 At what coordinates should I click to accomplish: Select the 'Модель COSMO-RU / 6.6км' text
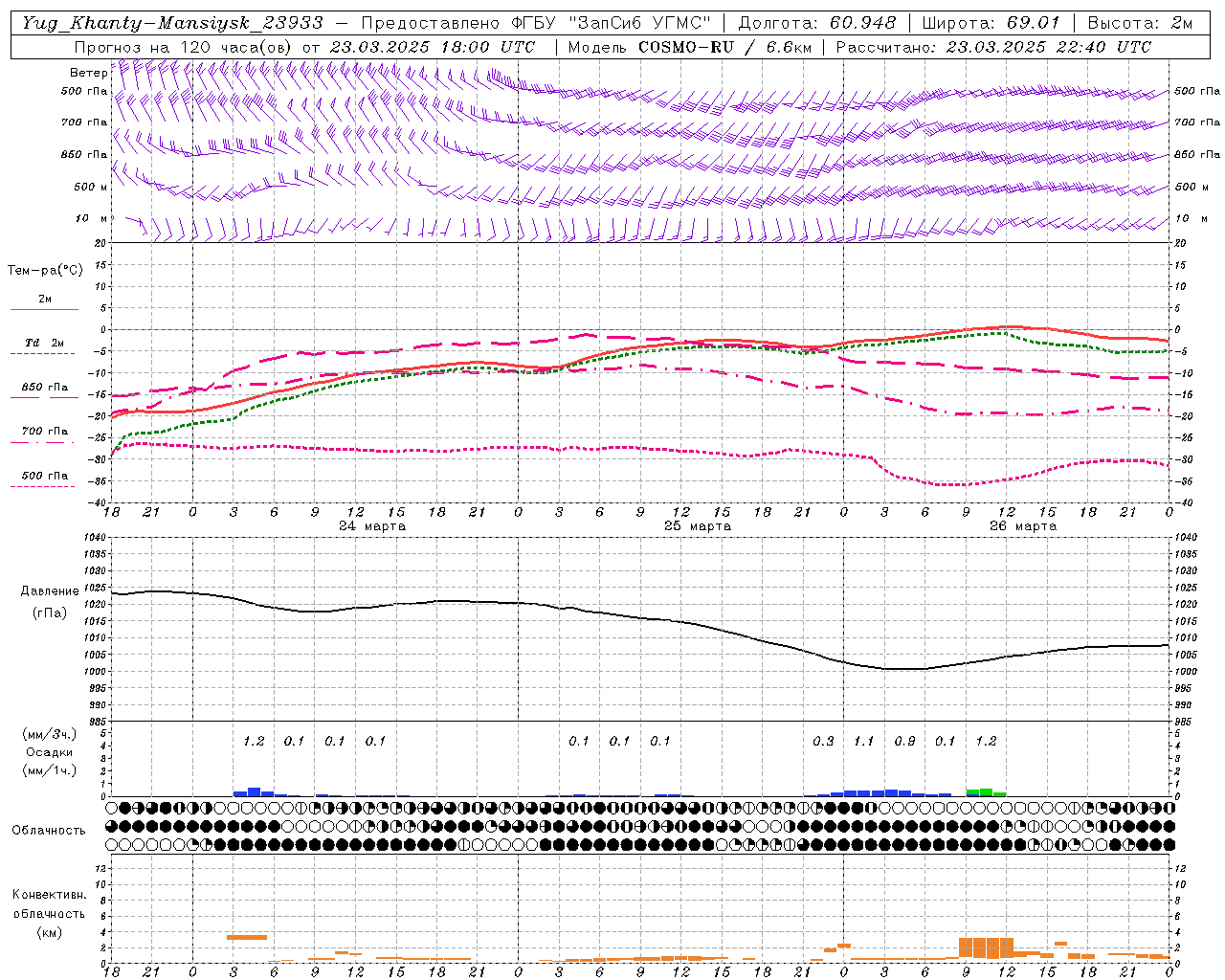[689, 47]
